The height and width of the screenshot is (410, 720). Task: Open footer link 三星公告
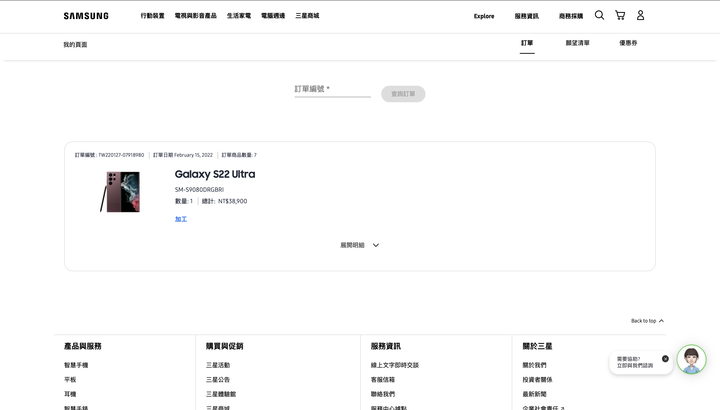click(x=218, y=380)
